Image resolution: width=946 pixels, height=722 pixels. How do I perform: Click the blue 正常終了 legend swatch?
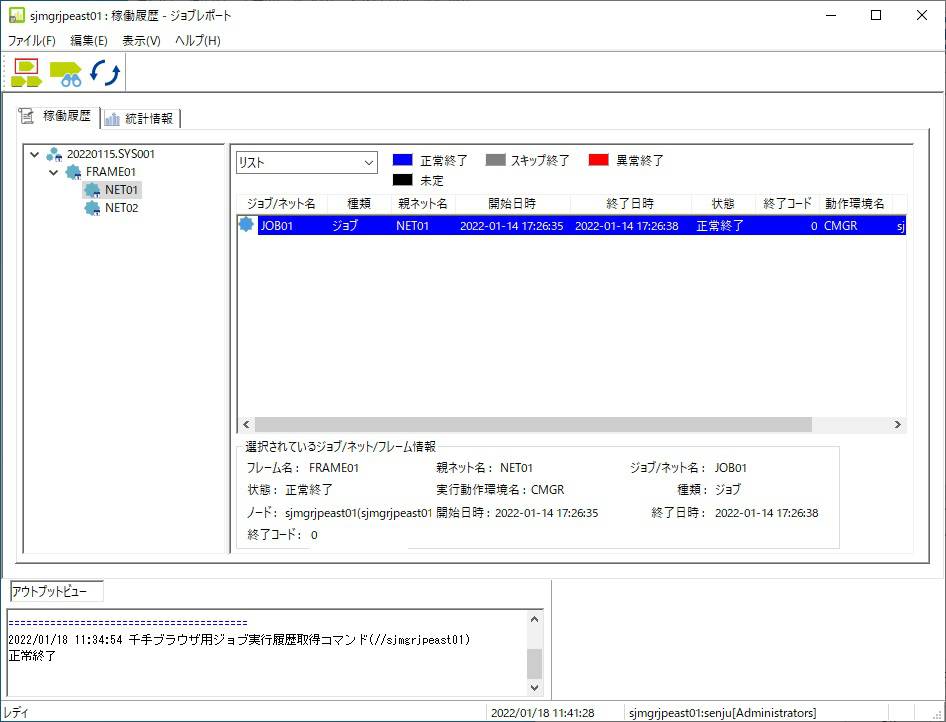coord(402,160)
